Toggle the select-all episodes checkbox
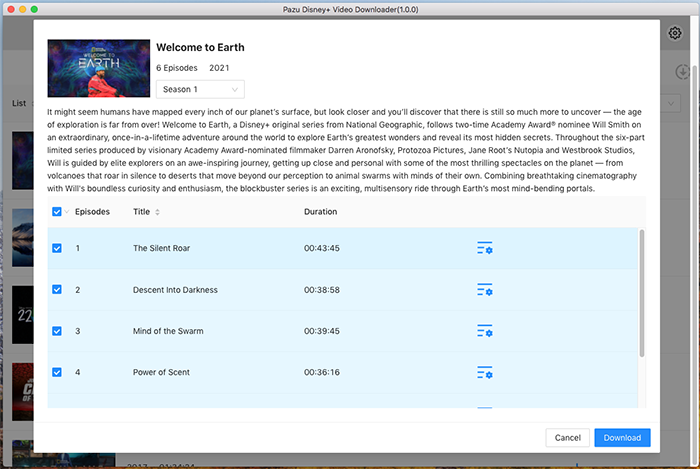700x469 pixels. [x=57, y=212]
